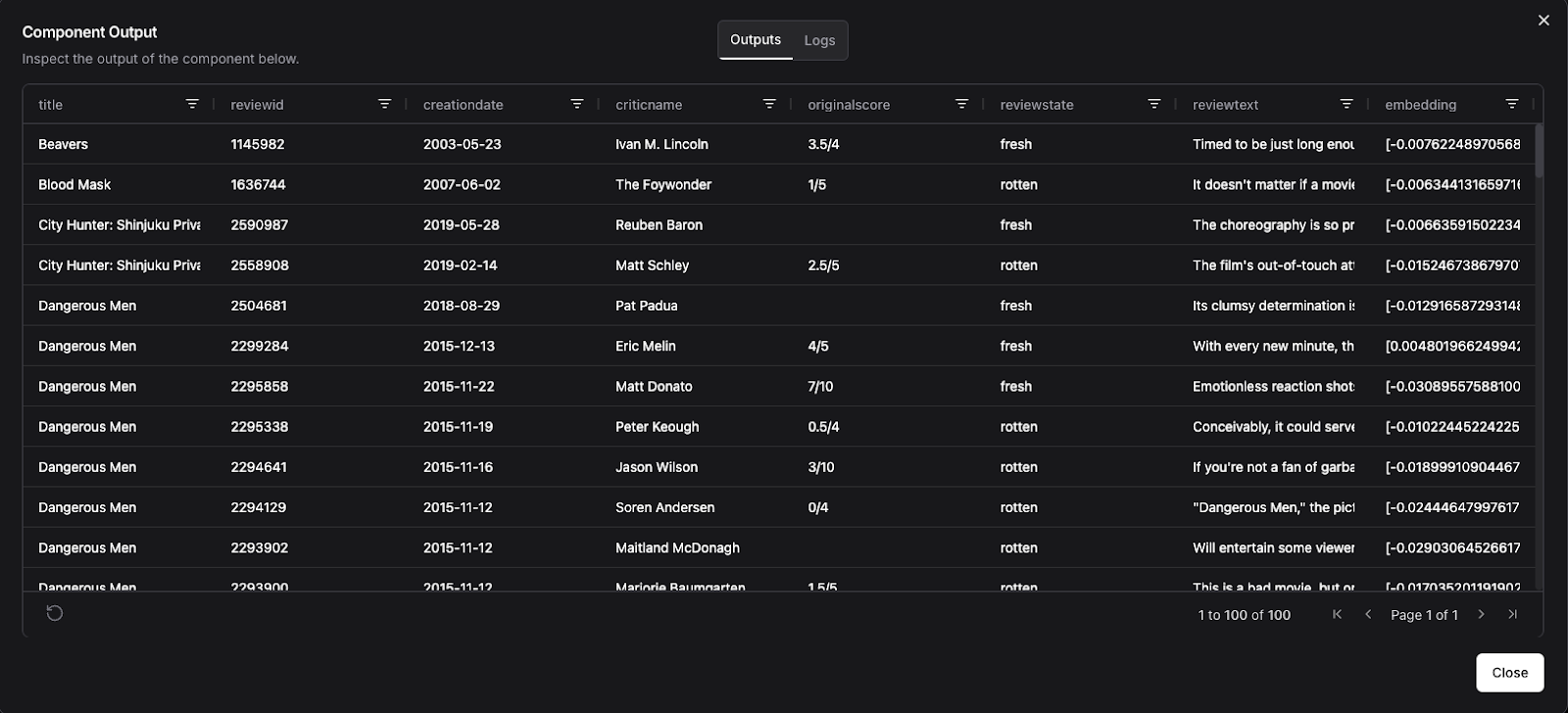Open filter menu for originalscore column
Screen dimensions: 1568x713
961,104
